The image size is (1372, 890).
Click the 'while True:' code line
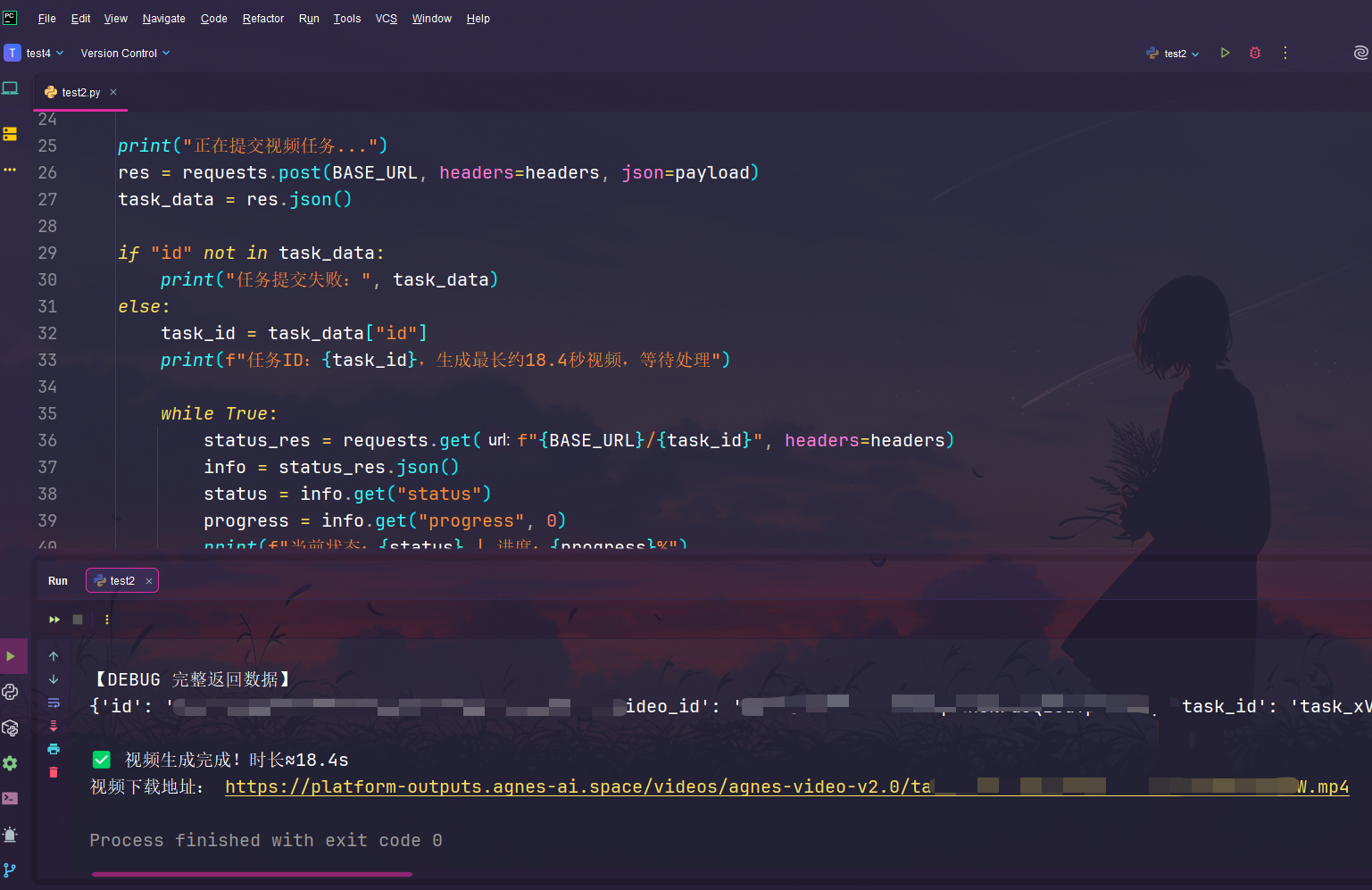click(x=219, y=413)
